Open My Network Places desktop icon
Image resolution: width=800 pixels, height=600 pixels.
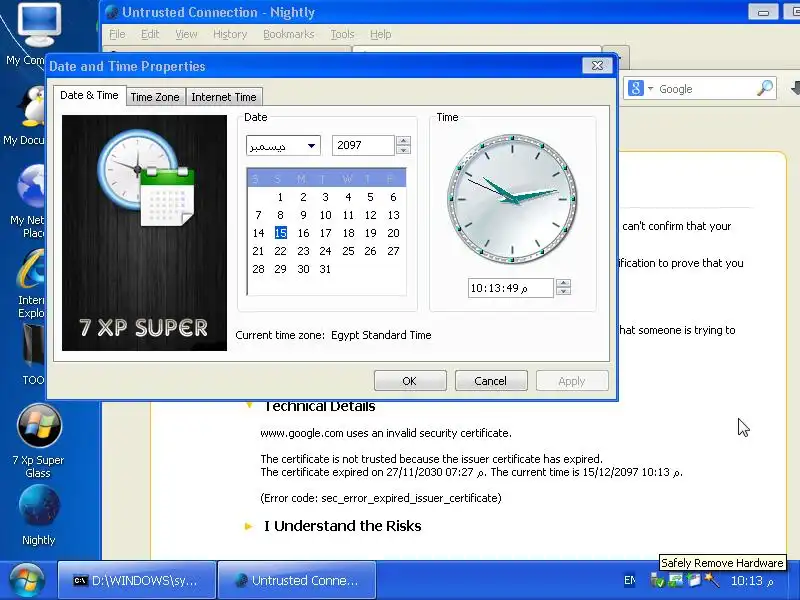(x=32, y=187)
